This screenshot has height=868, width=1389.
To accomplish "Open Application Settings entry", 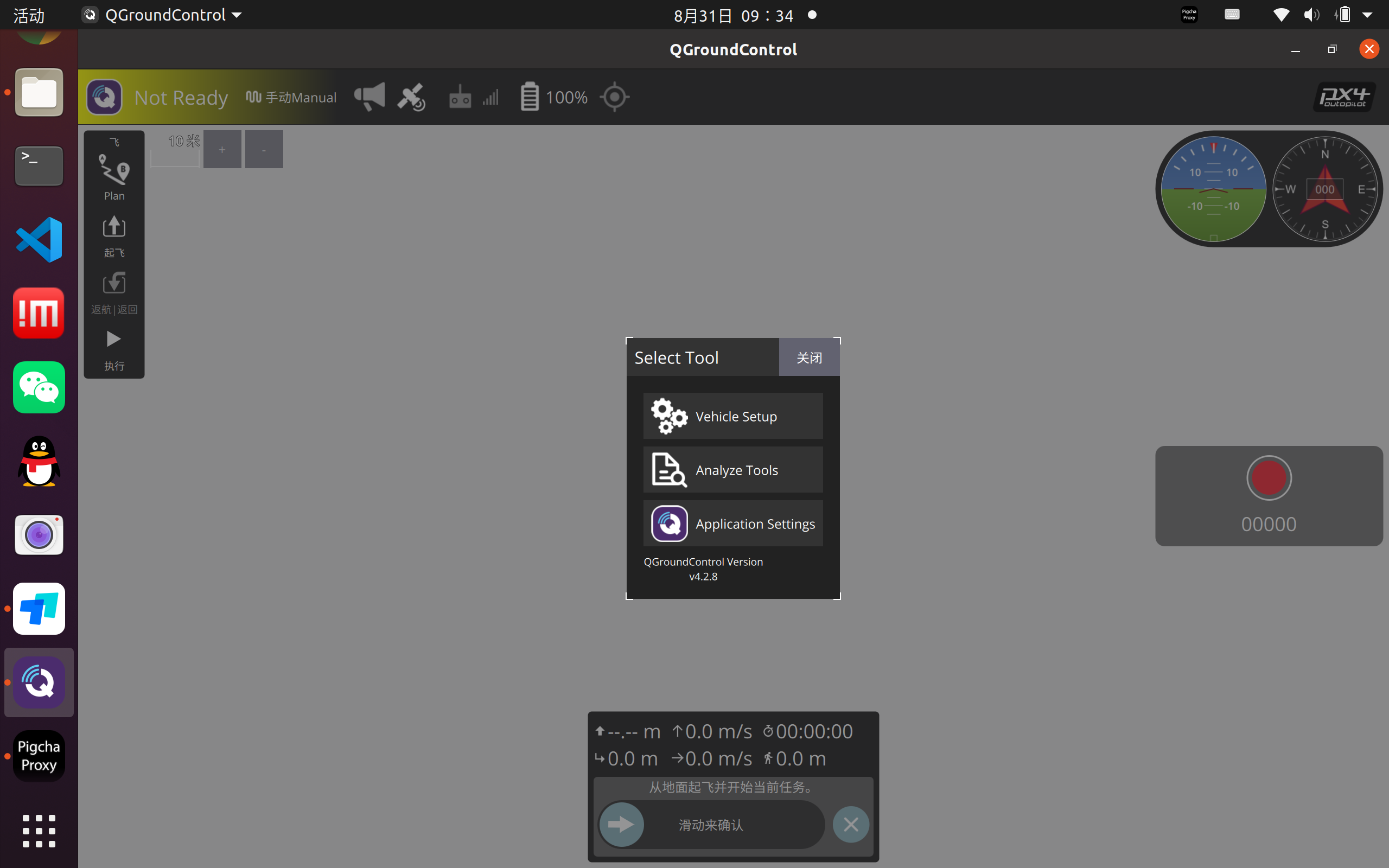I will (732, 524).
